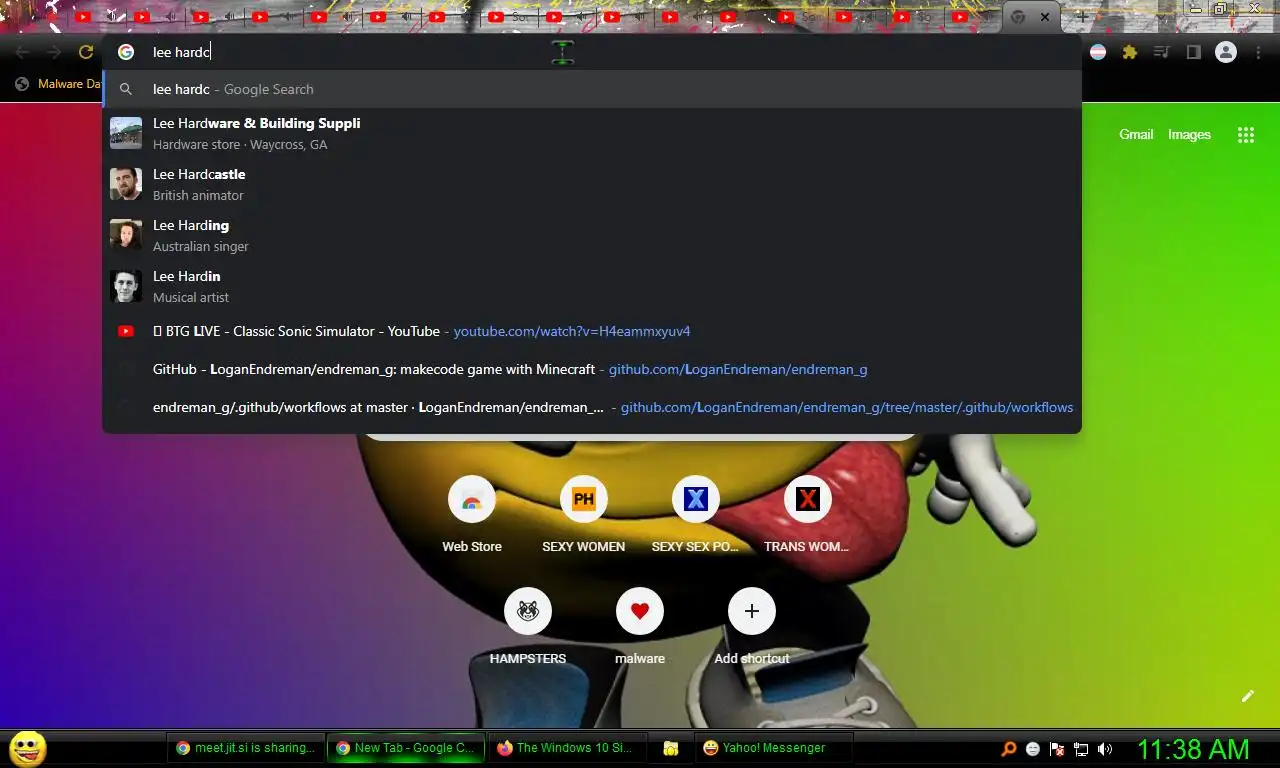This screenshot has width=1280, height=768.
Task: Switch to meet.jit.si is sharing taskbar window
Action: [x=245, y=748]
